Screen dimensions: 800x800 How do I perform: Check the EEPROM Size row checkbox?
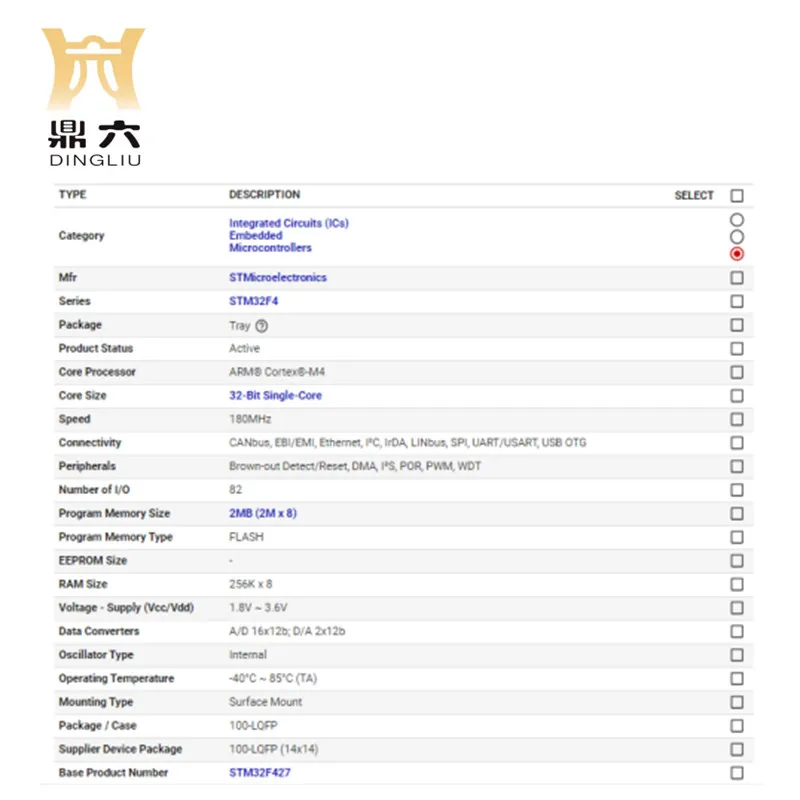click(x=736, y=561)
